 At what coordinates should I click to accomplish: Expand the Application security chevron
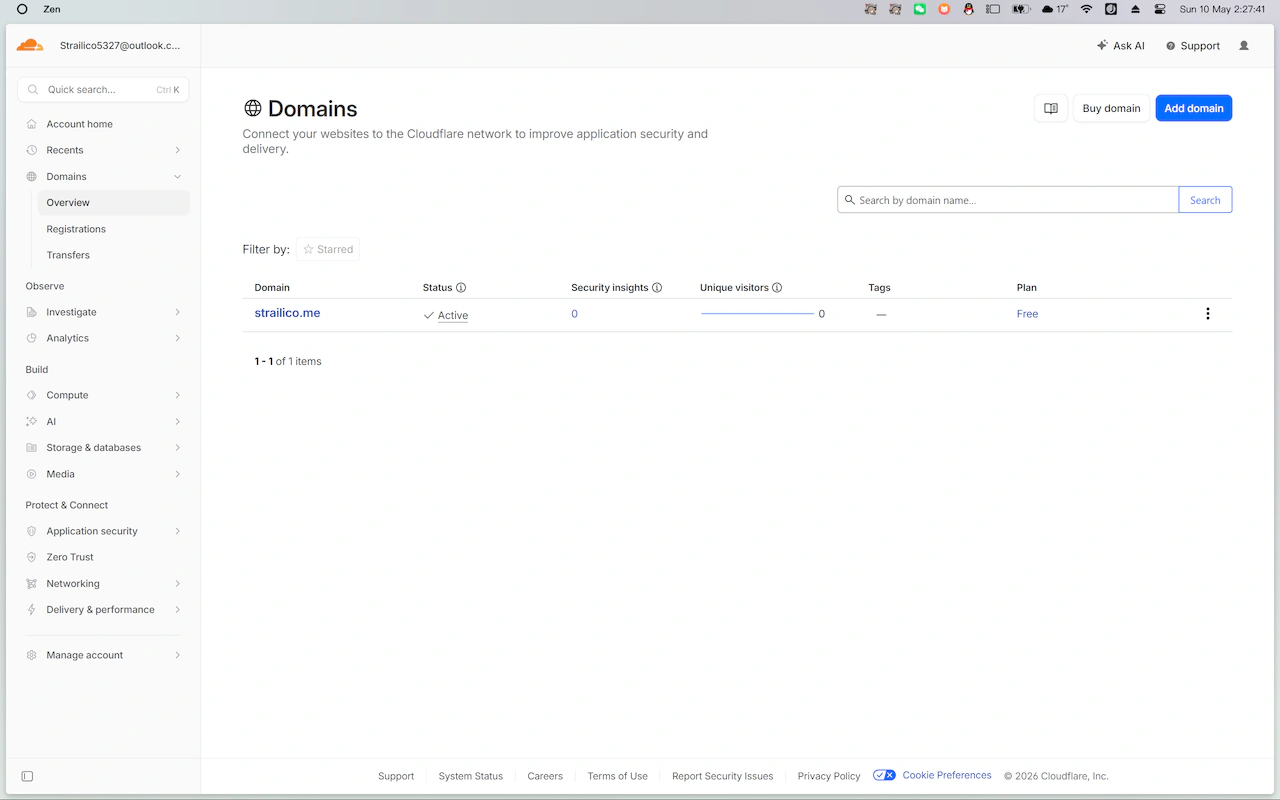tap(177, 531)
